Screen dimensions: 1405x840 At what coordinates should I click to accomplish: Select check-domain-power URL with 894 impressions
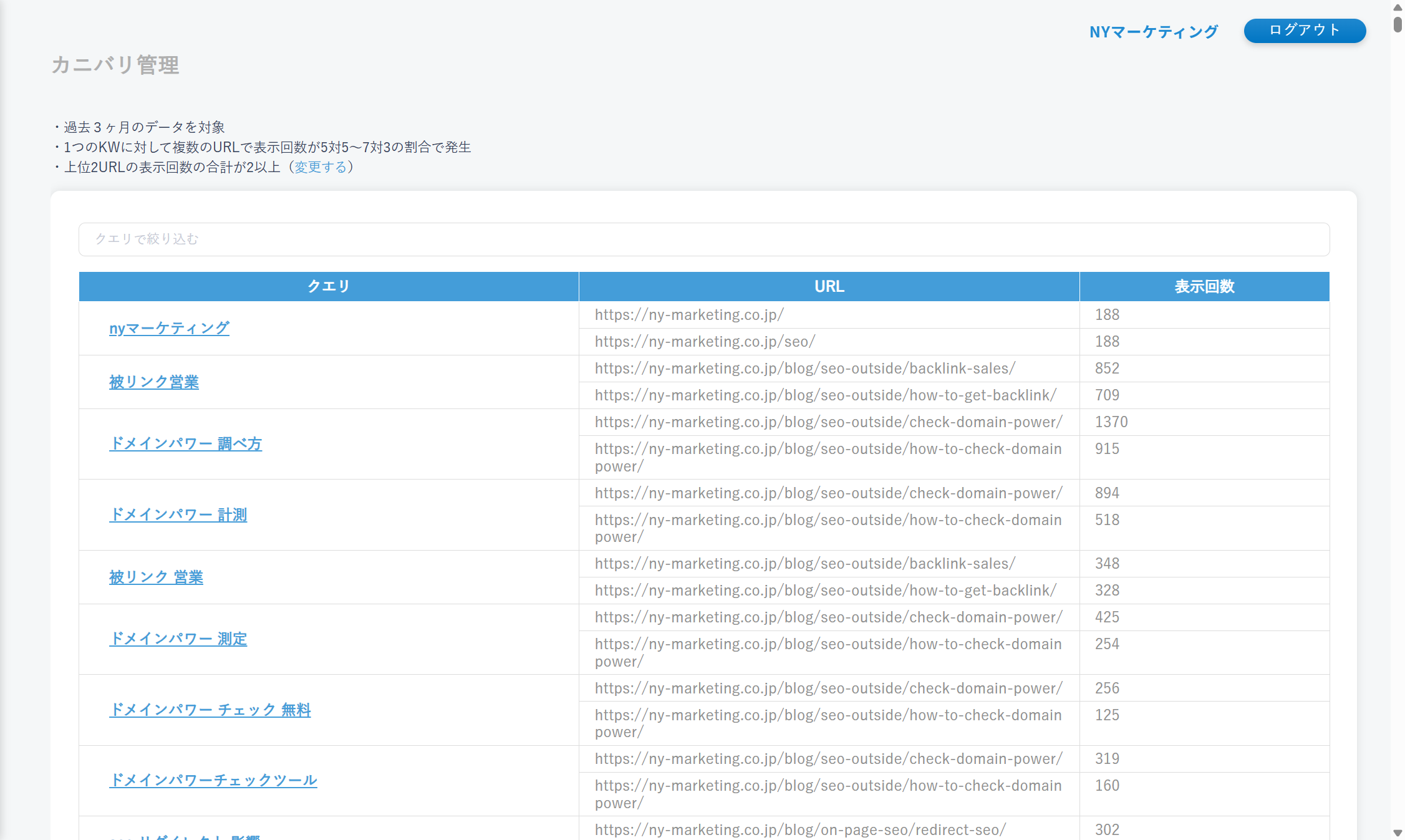829,493
